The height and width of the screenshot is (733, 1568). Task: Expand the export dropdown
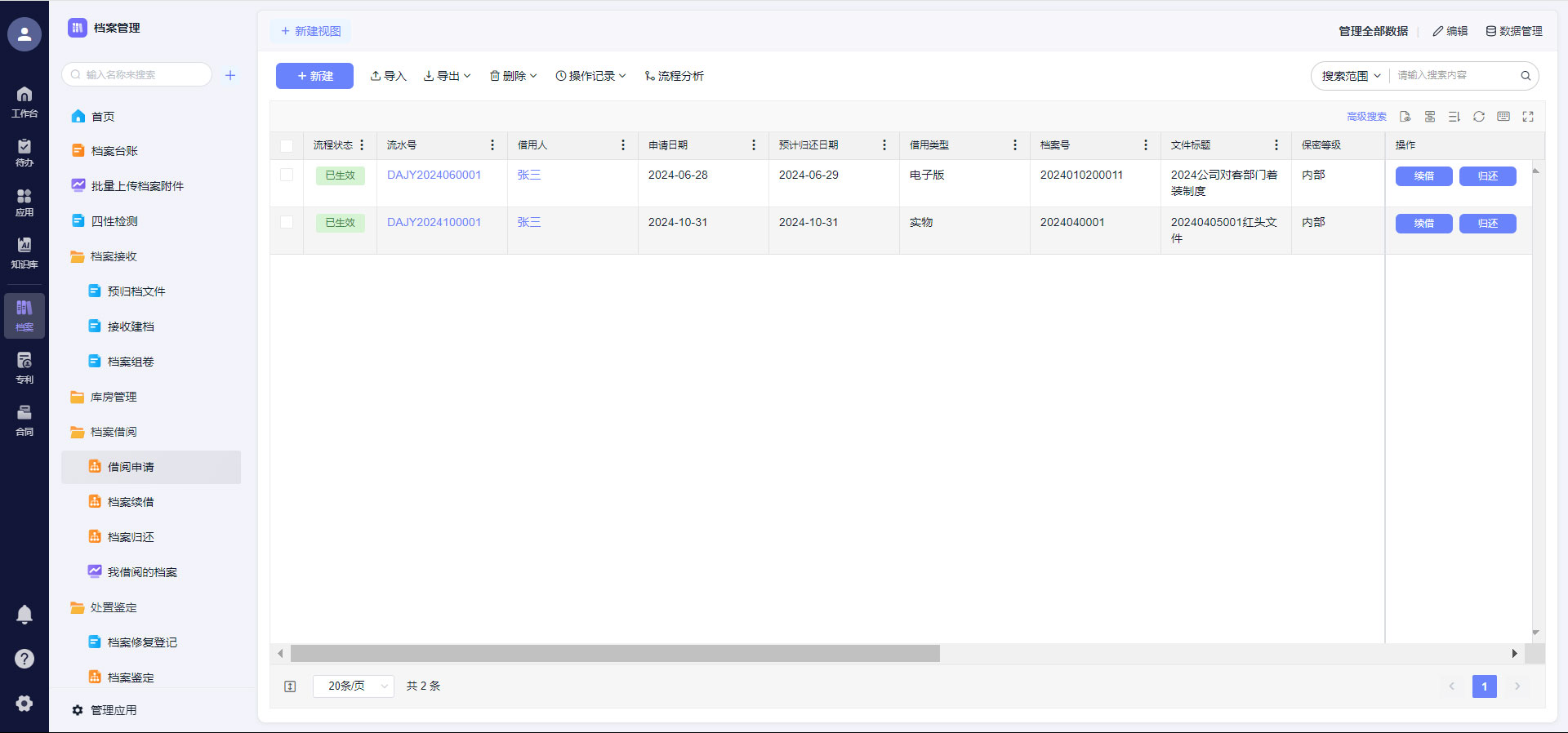(447, 76)
